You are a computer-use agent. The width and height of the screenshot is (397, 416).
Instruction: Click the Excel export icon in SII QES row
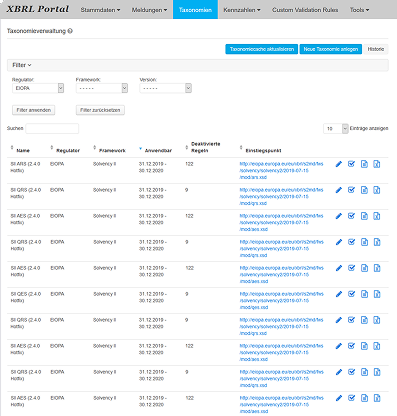pyautogui.click(x=377, y=294)
